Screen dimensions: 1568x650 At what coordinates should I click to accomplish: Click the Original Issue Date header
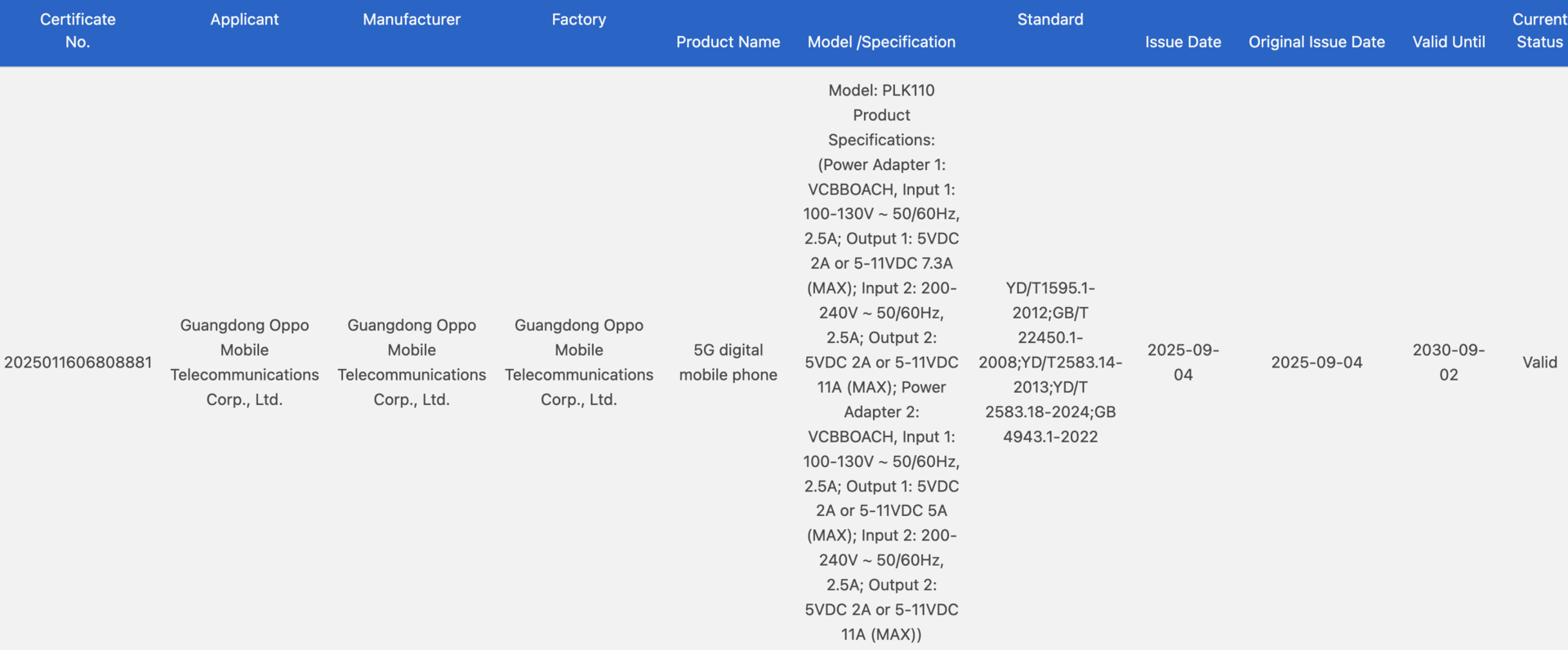pyautogui.click(x=1316, y=42)
